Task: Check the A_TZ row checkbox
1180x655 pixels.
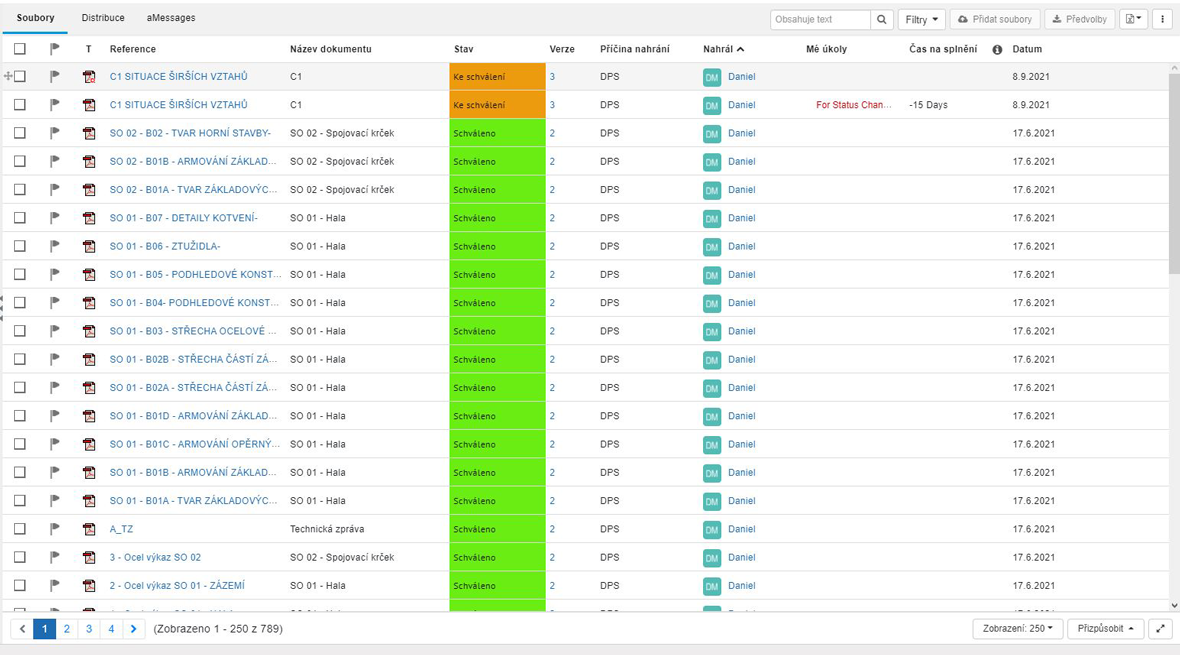Action: pos(20,529)
